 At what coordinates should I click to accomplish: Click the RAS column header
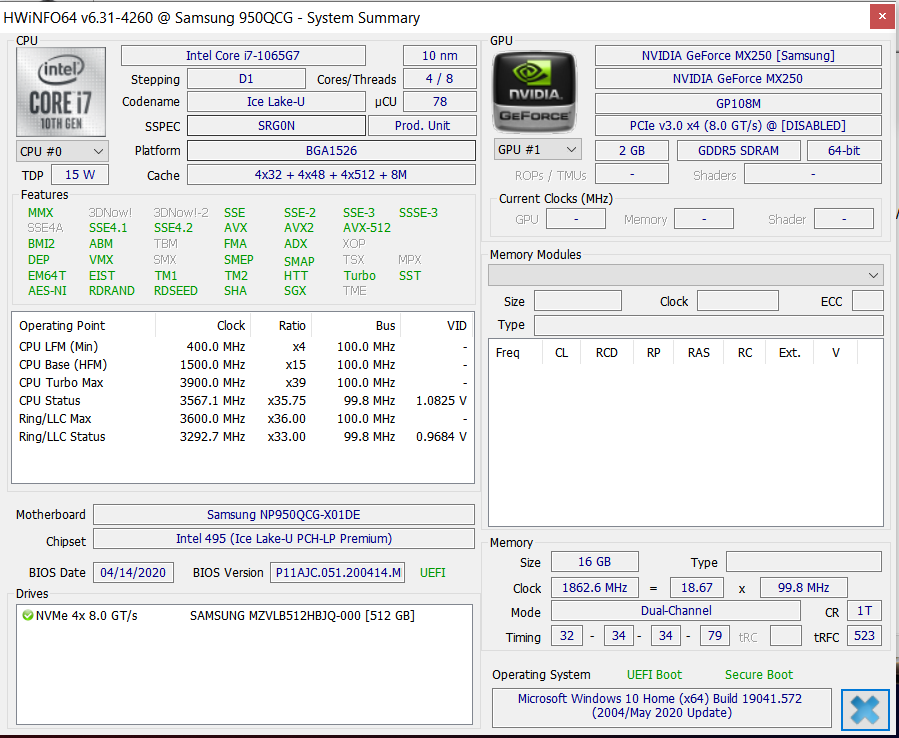(x=699, y=353)
